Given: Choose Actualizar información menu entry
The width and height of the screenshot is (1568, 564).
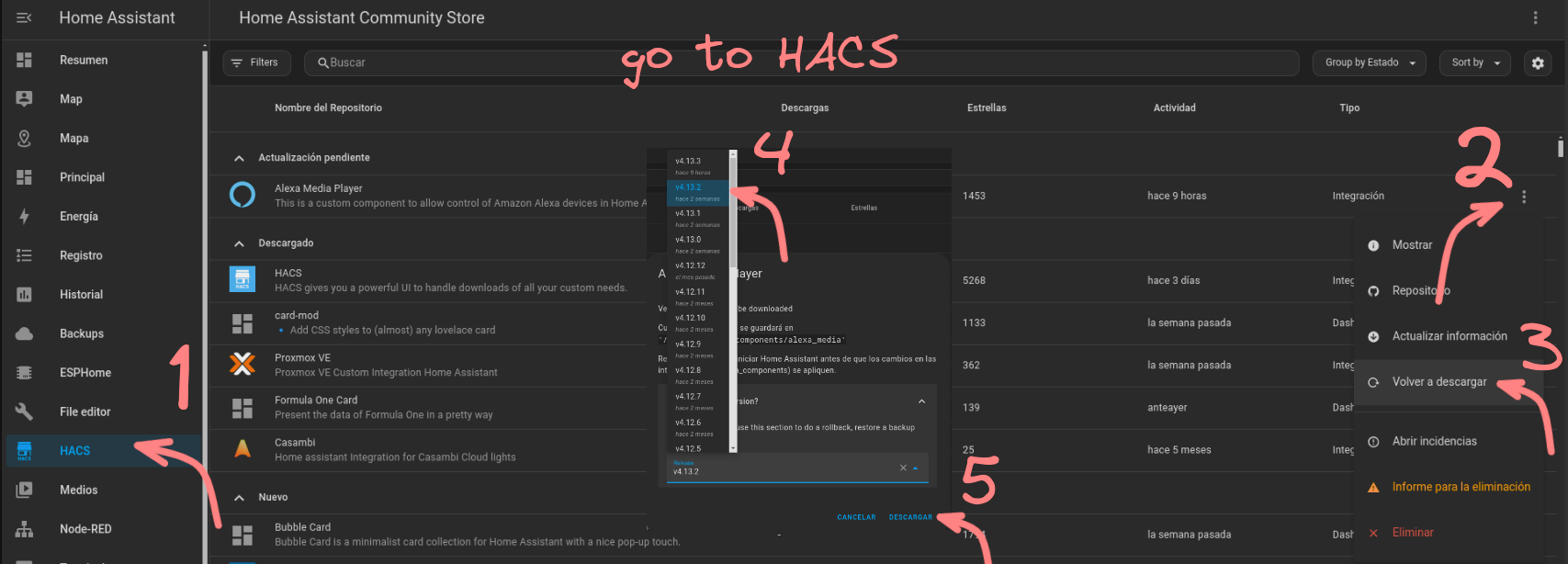Looking at the screenshot, I should (x=1450, y=336).
